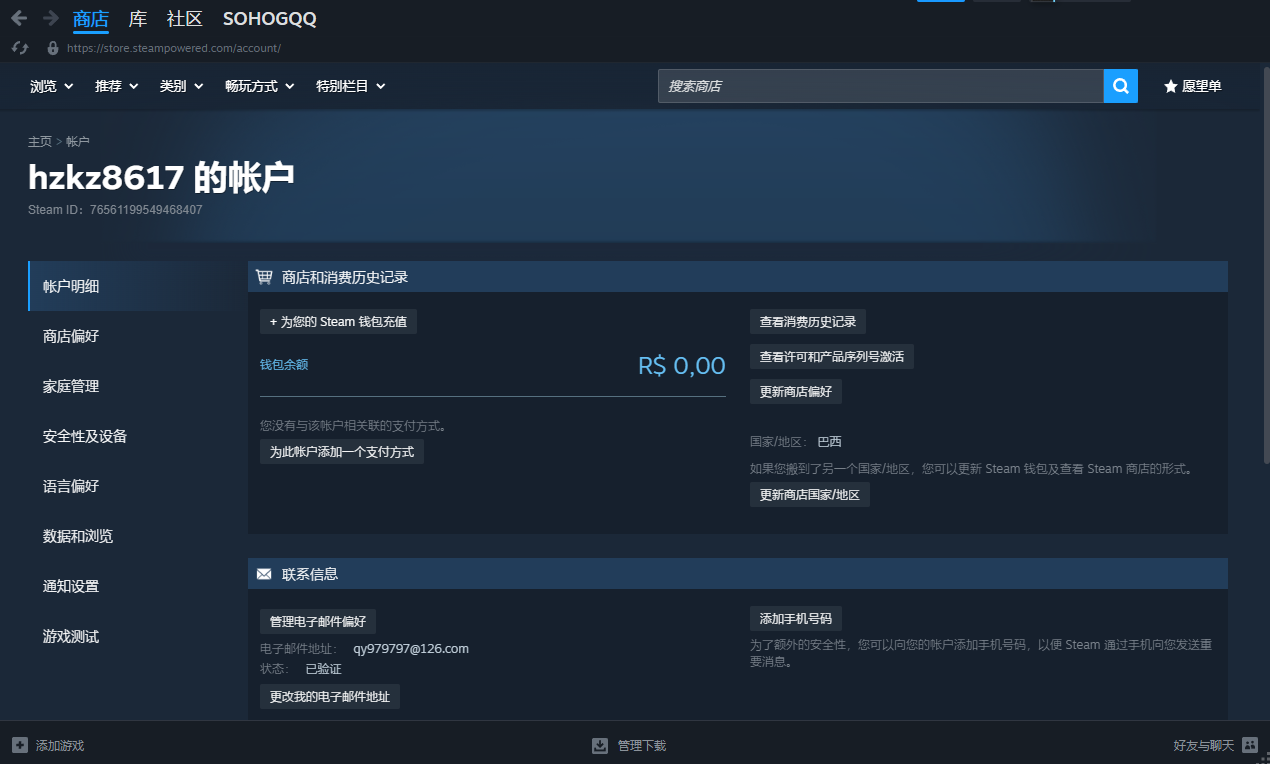Click the 钱包余额 link
The image size is (1270, 764).
(x=284, y=364)
